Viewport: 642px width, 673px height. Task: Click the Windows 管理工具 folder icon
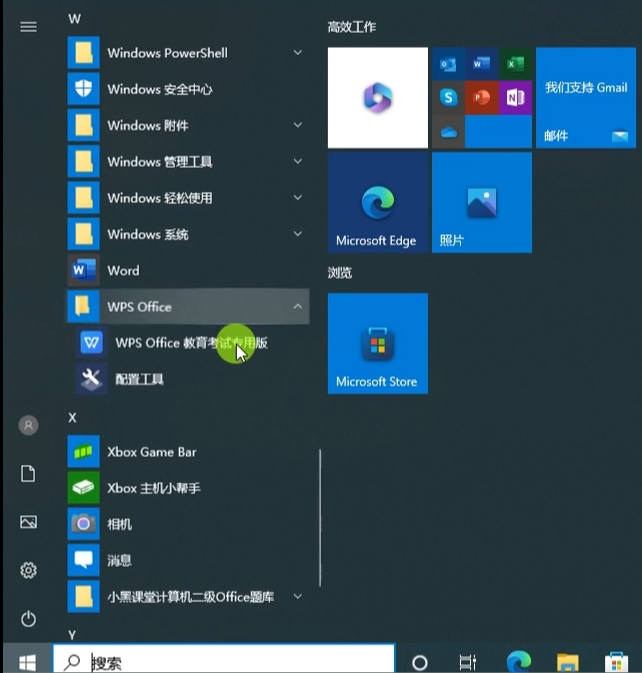(84, 161)
